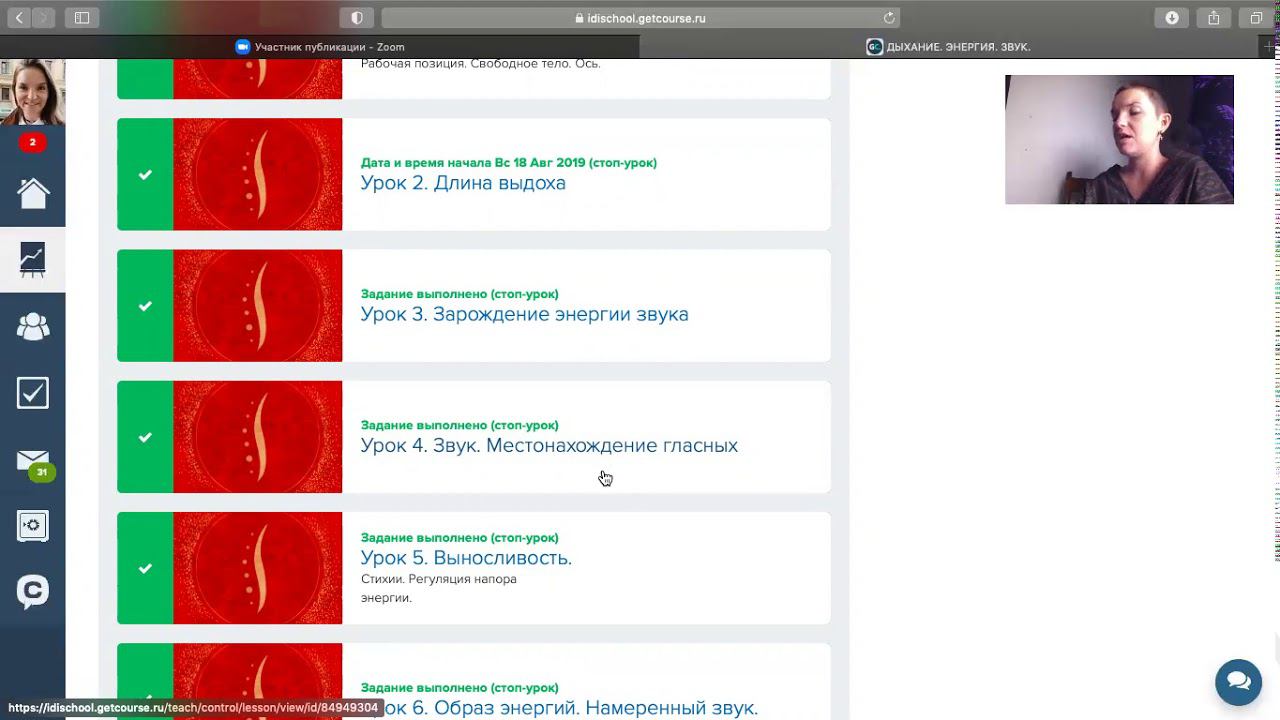Click the green checkmark beside Урок 3
Screen dimensions: 1280x720
click(x=145, y=305)
